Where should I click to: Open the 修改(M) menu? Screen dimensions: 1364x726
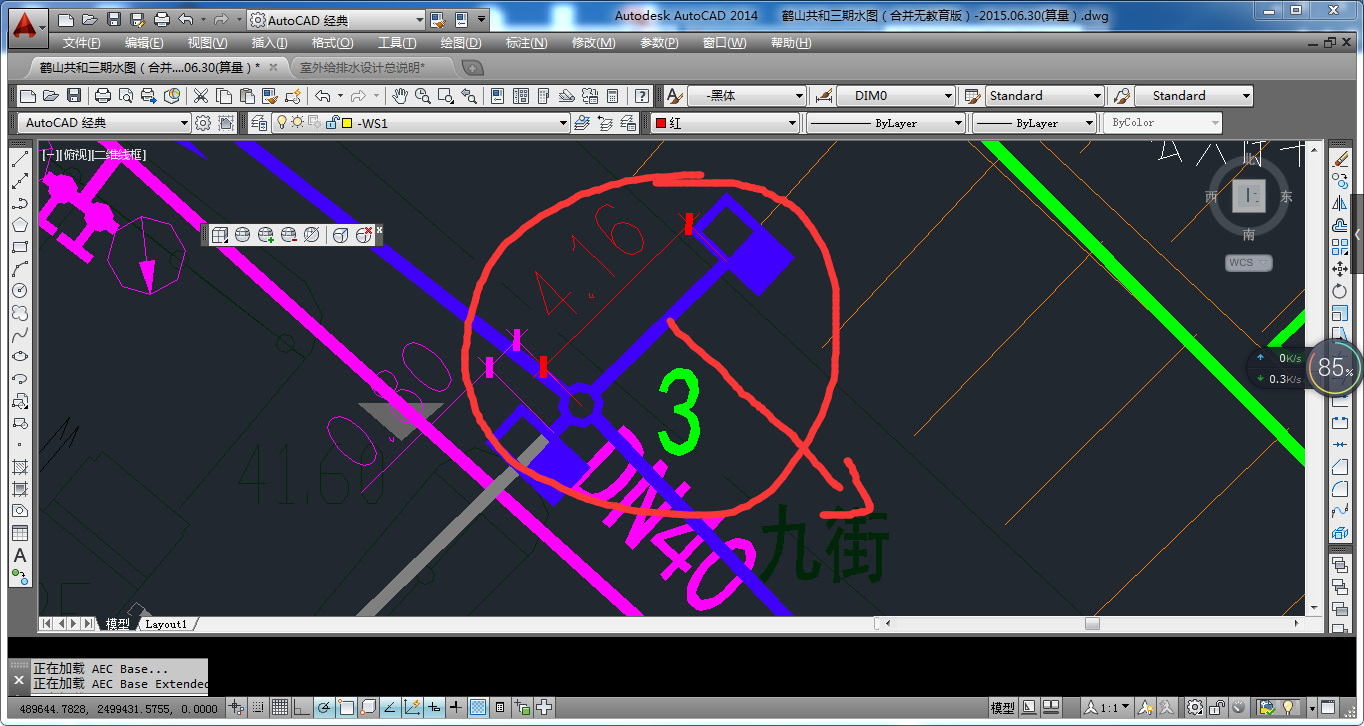click(593, 43)
